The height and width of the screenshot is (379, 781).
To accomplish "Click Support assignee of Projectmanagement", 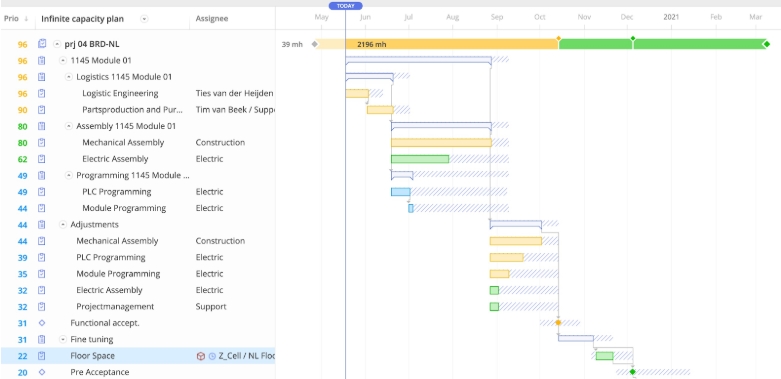I will point(211,307).
